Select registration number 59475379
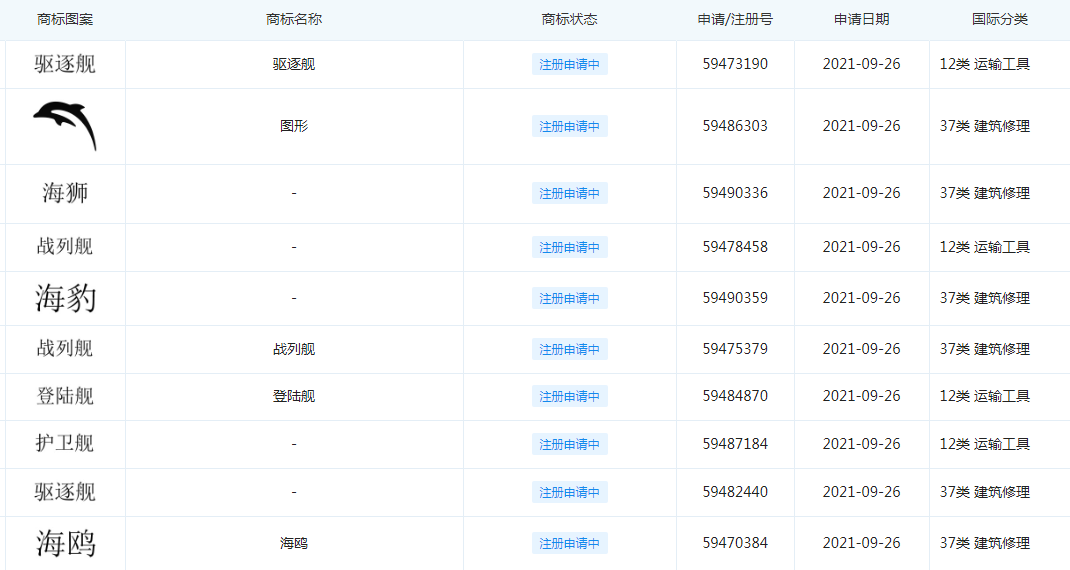Image resolution: width=1070 pixels, height=570 pixels. click(x=735, y=349)
